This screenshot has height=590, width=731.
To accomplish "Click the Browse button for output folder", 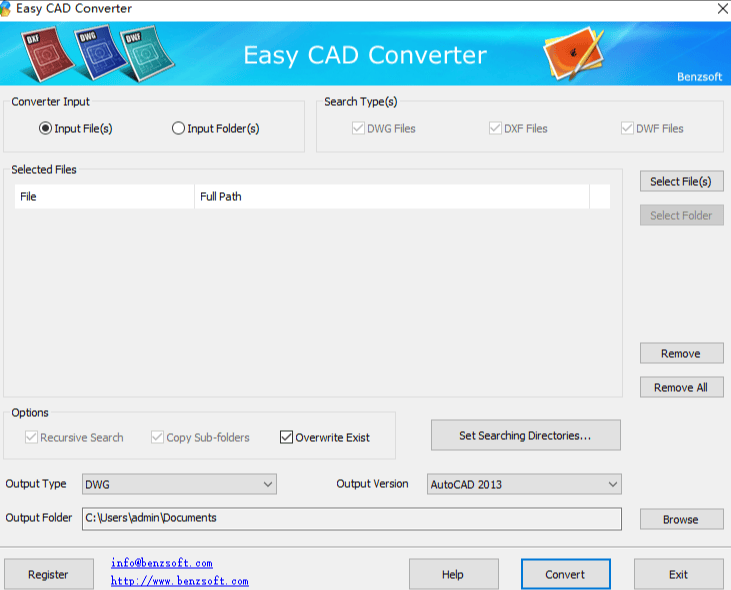I will 682,519.
